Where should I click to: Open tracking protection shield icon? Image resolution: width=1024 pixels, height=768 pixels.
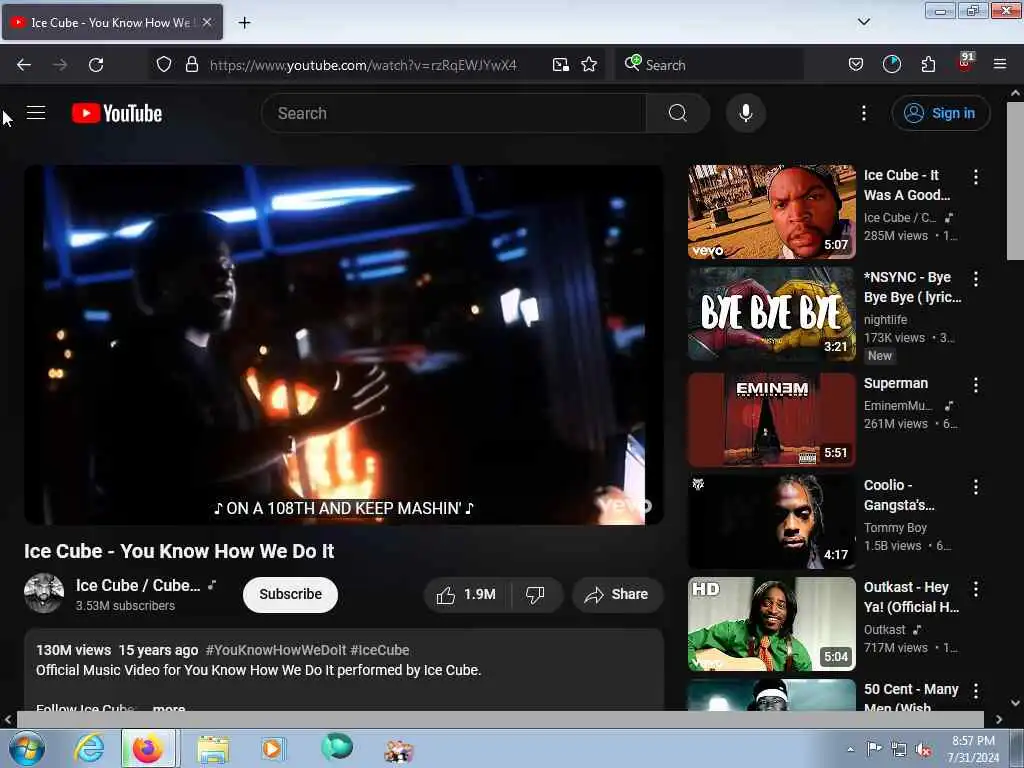tap(164, 65)
